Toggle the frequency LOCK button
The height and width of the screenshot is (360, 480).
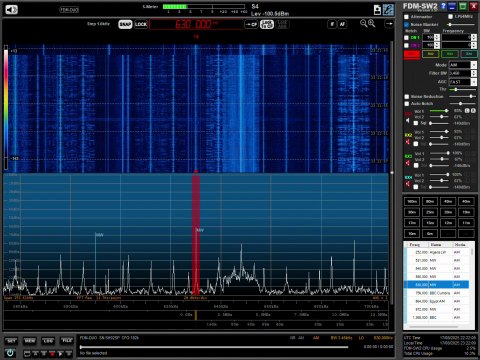point(141,24)
